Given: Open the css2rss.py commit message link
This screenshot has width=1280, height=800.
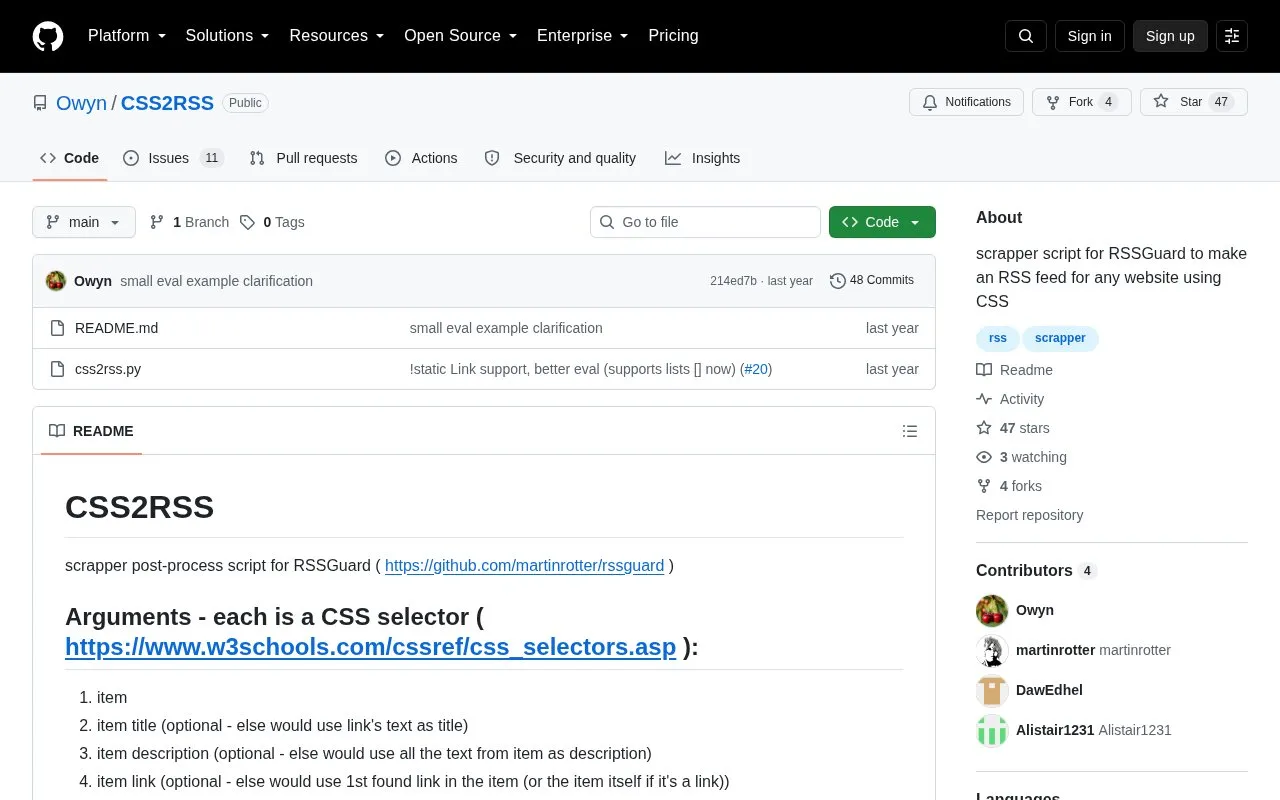Looking at the screenshot, I should (x=572, y=369).
